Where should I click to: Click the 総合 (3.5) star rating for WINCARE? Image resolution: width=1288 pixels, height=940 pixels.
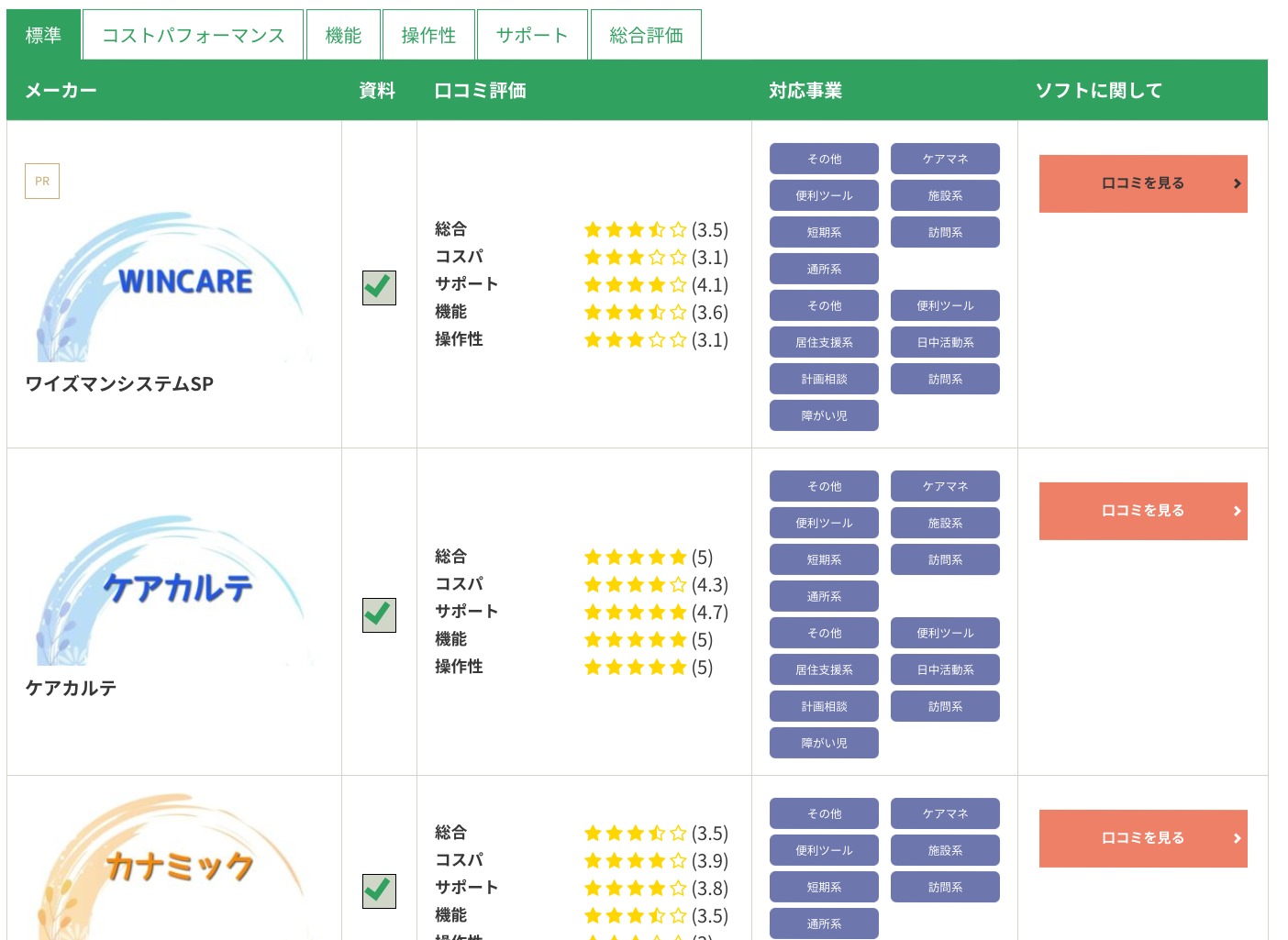pyautogui.click(x=656, y=229)
